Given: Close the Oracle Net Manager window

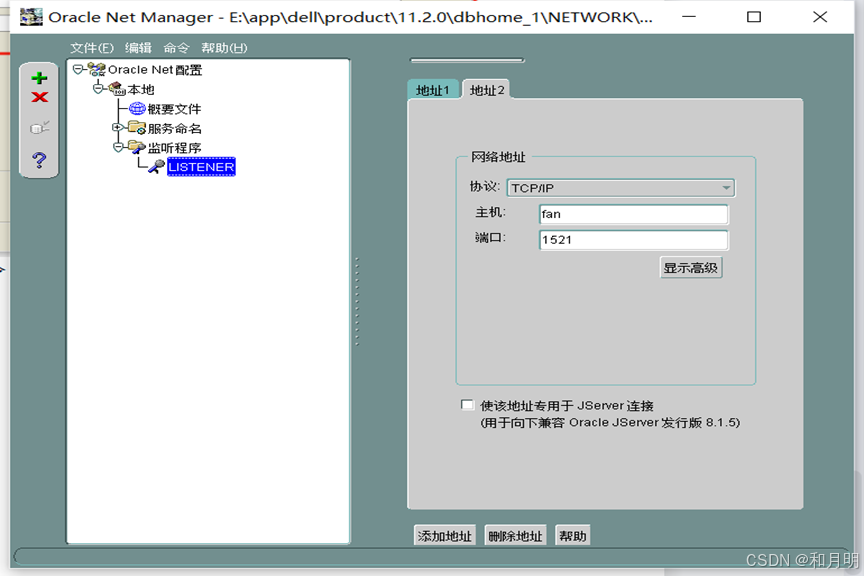Looking at the screenshot, I should point(820,17).
